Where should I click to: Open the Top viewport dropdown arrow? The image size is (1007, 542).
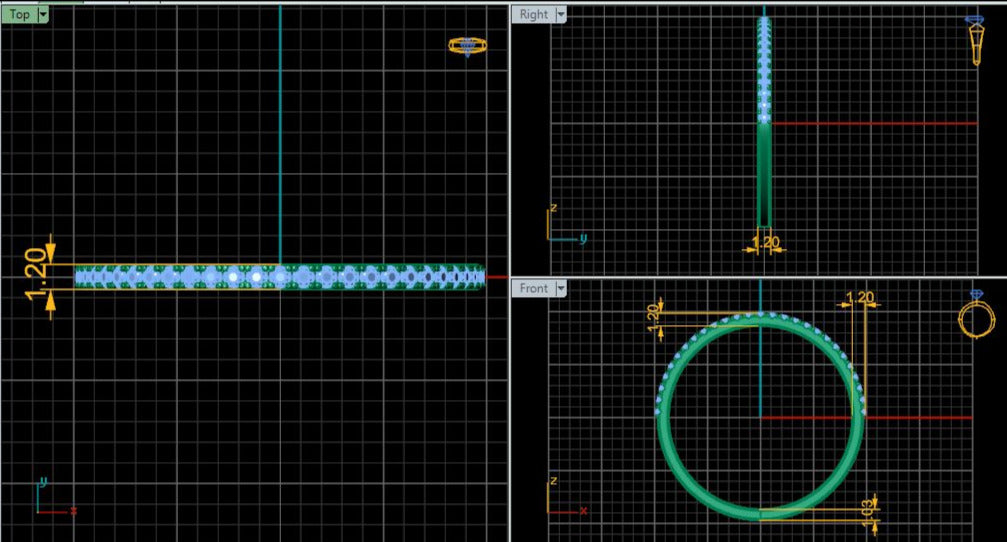43,14
